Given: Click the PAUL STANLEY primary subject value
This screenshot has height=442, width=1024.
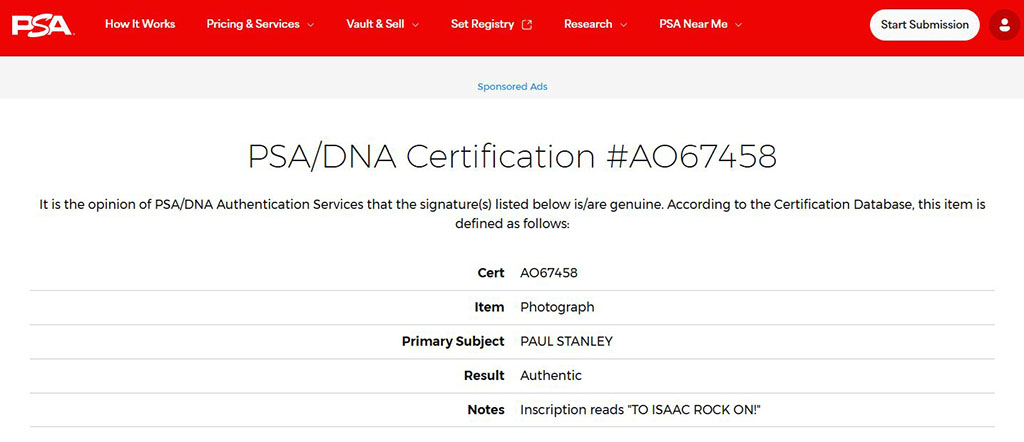Looking at the screenshot, I should pyautogui.click(x=566, y=341).
